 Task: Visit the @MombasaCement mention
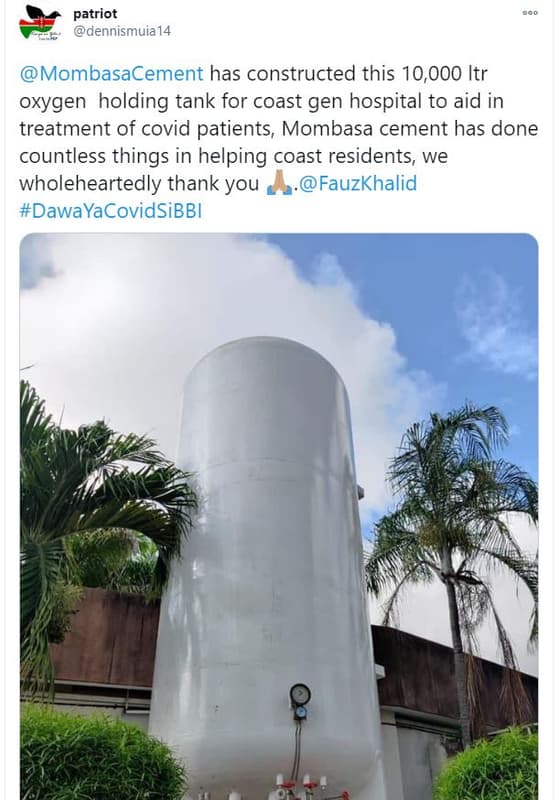[x=112, y=73]
